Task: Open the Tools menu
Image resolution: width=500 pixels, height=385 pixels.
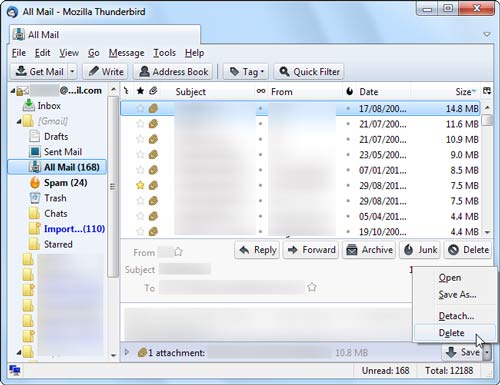Action: coord(164,53)
